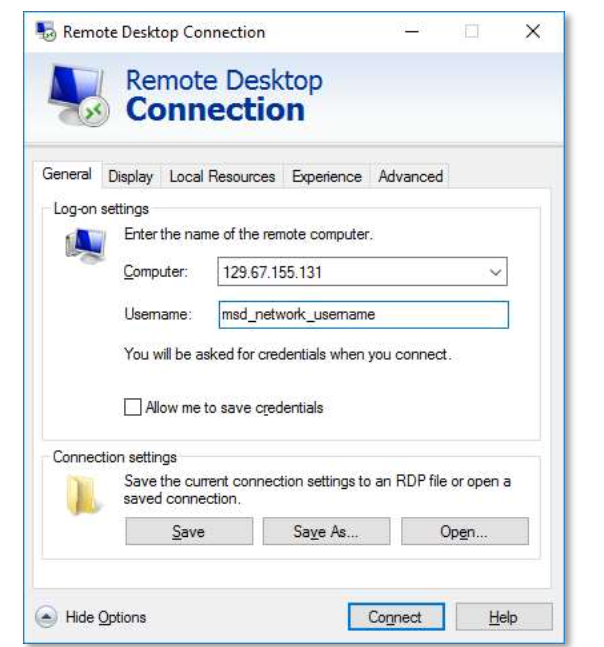Click the Help button
604x647 pixels.
[x=504, y=617]
